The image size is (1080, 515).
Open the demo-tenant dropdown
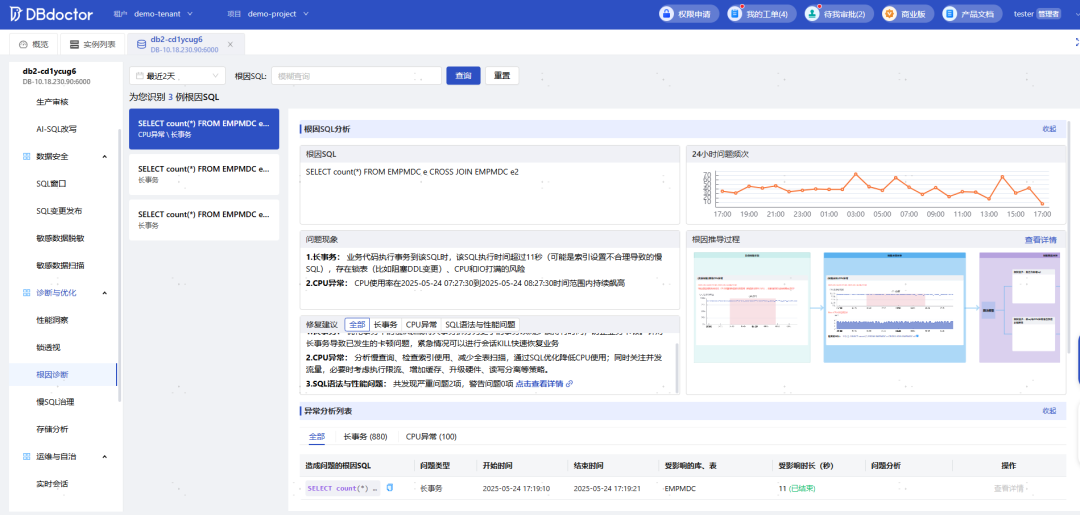click(x=163, y=14)
